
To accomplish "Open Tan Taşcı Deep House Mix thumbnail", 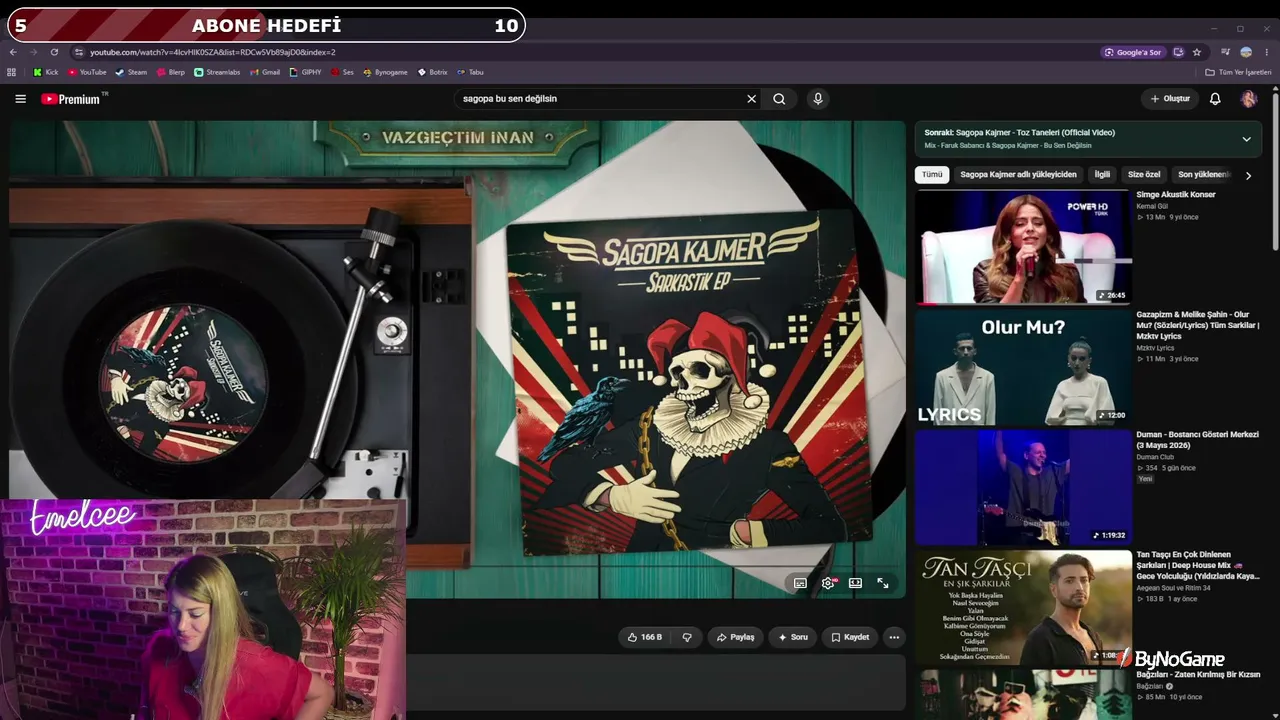I will 1023,606.
